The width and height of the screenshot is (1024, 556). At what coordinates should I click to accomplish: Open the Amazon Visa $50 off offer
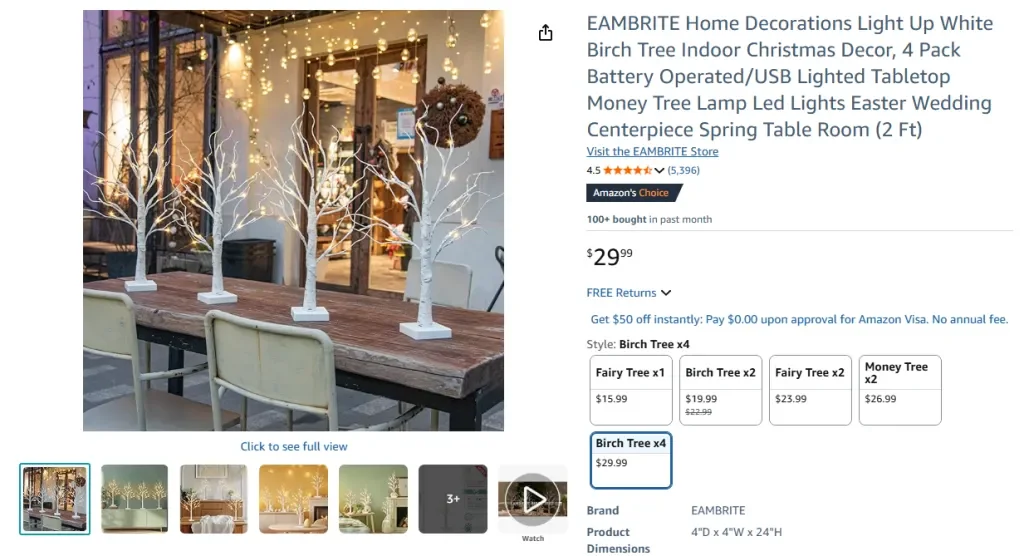coord(799,319)
